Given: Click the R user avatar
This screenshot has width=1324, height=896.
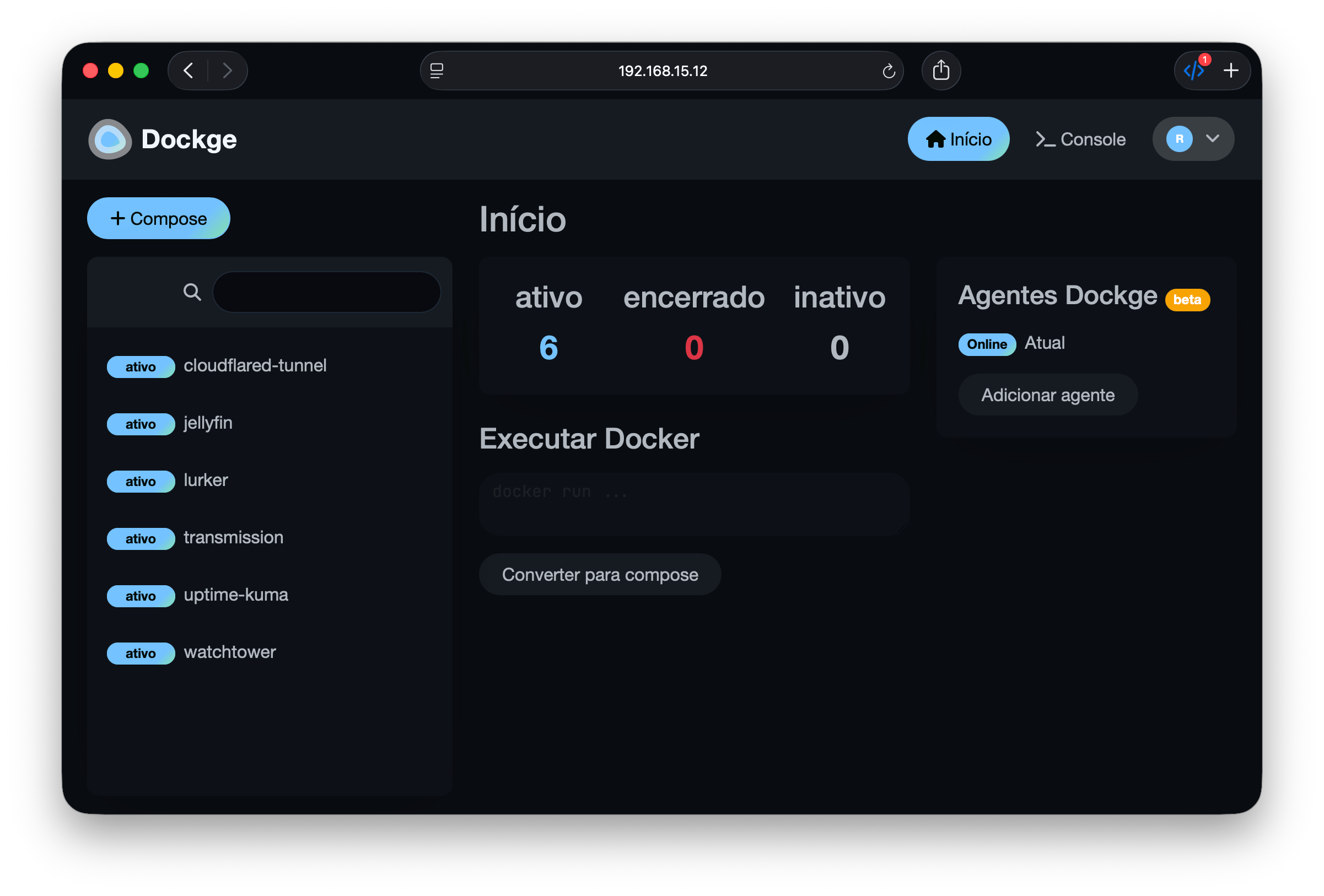Looking at the screenshot, I should tap(1178, 139).
